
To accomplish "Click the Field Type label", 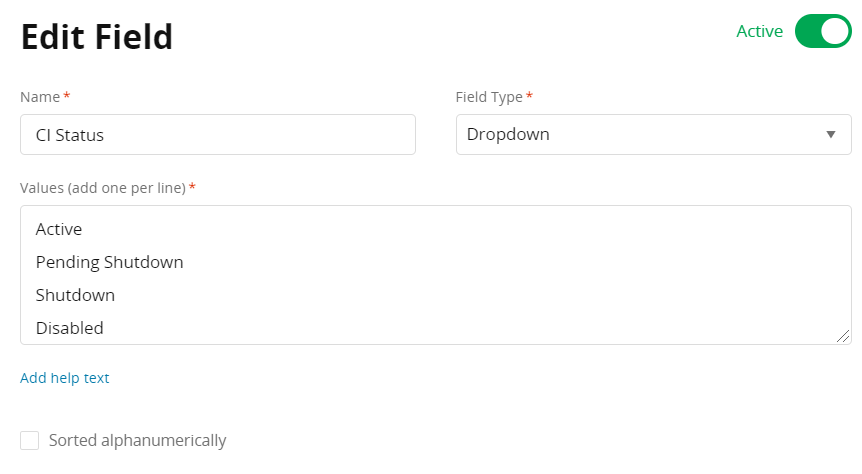I will [489, 97].
